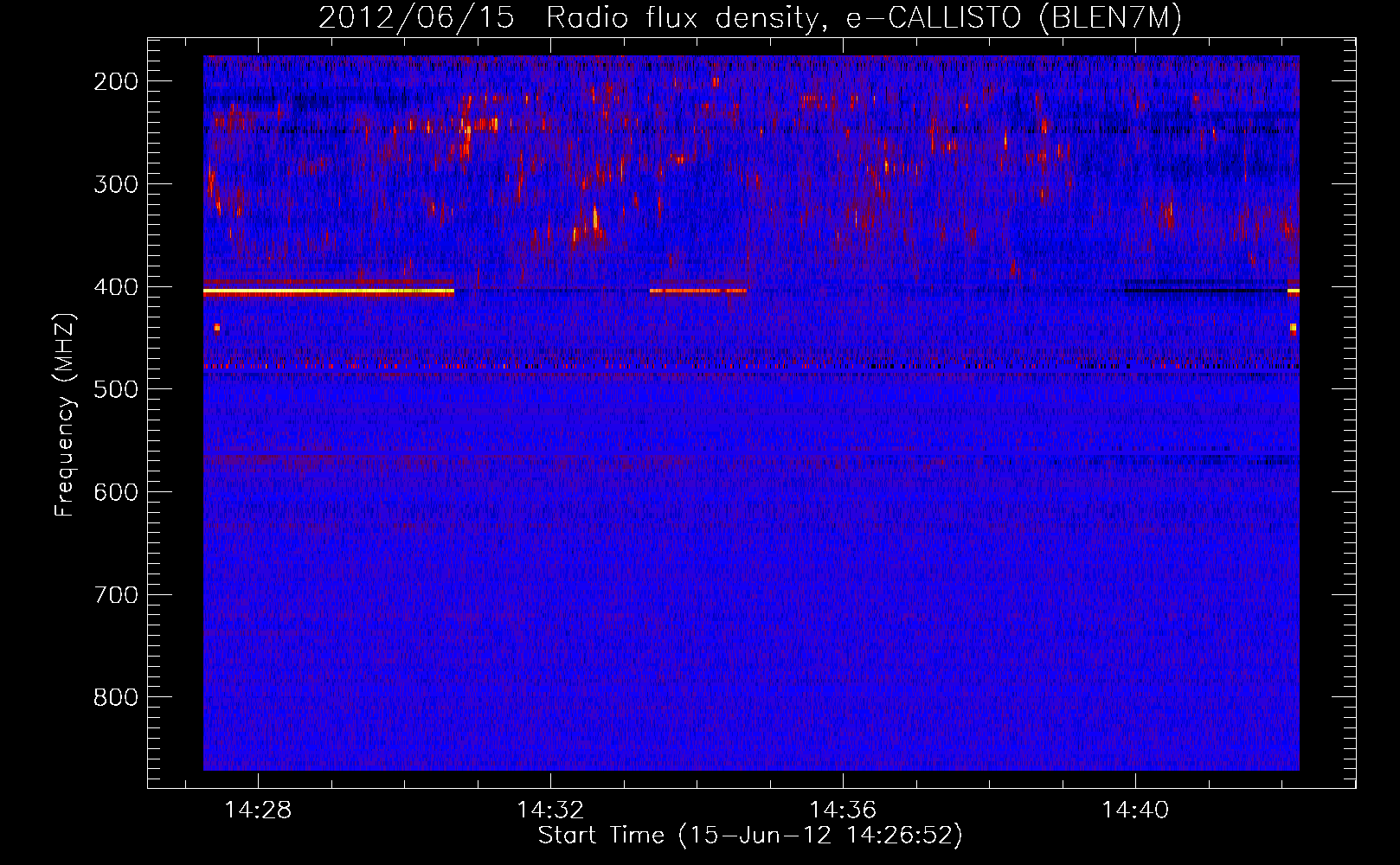Click the short 400 MHz band near 14:34
Image resolution: width=1400 pixels, height=865 pixels.
coord(698,292)
